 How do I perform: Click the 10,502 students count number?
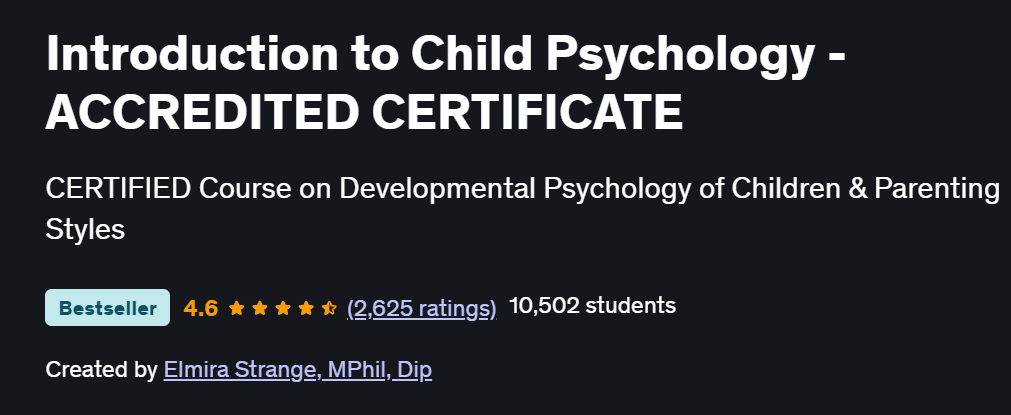(542, 305)
